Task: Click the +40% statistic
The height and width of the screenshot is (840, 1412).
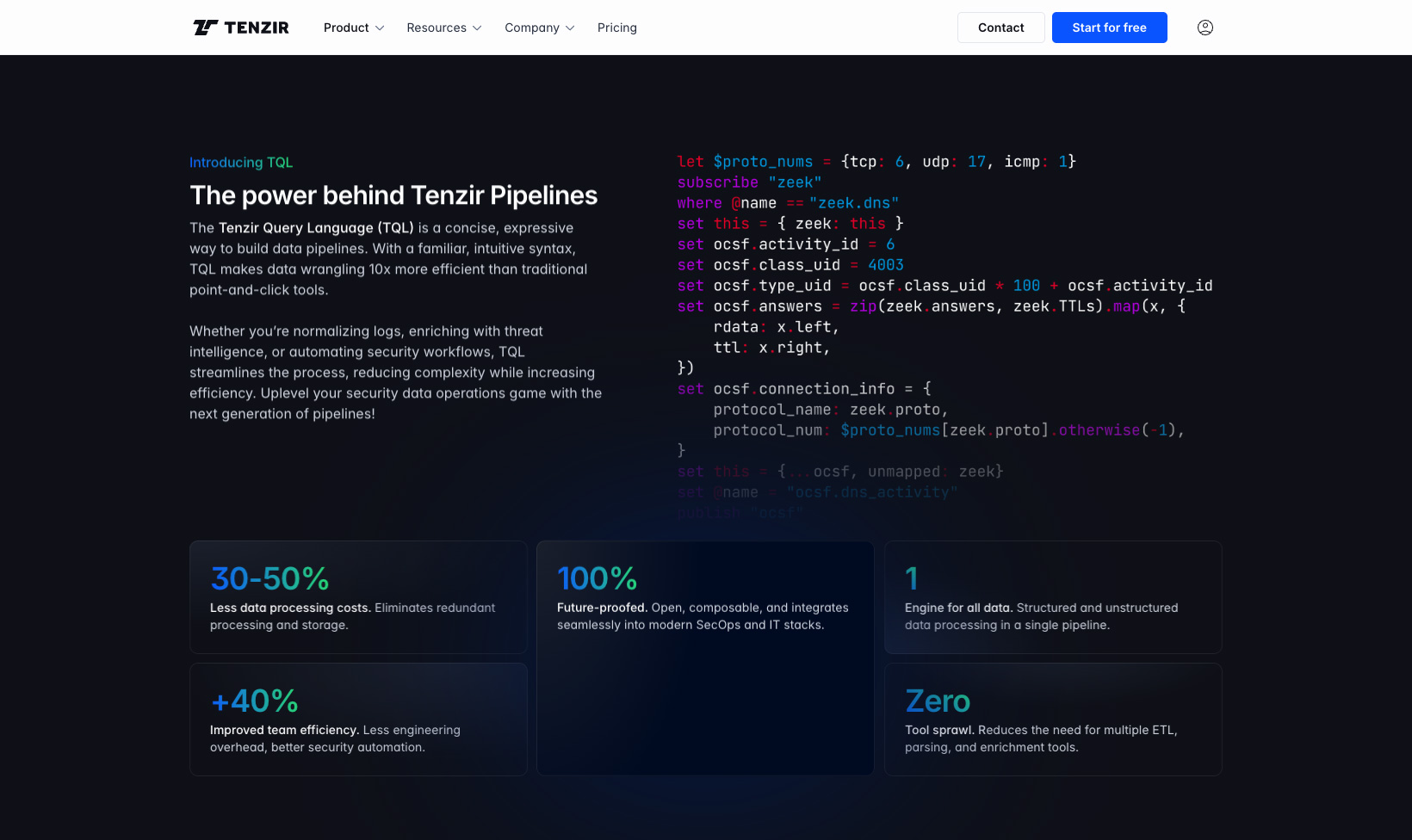Action: click(255, 701)
